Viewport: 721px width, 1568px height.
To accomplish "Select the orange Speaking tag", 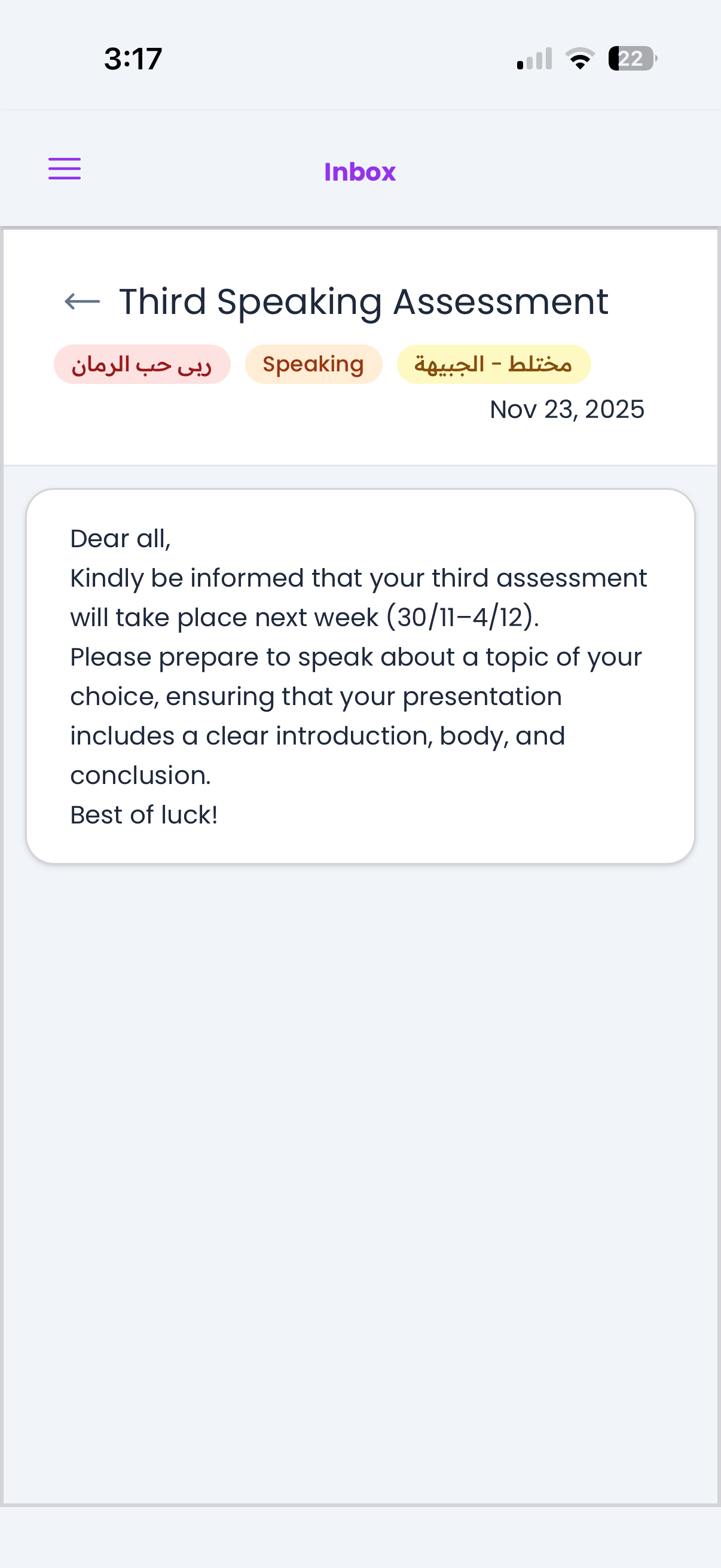I will tap(313, 365).
